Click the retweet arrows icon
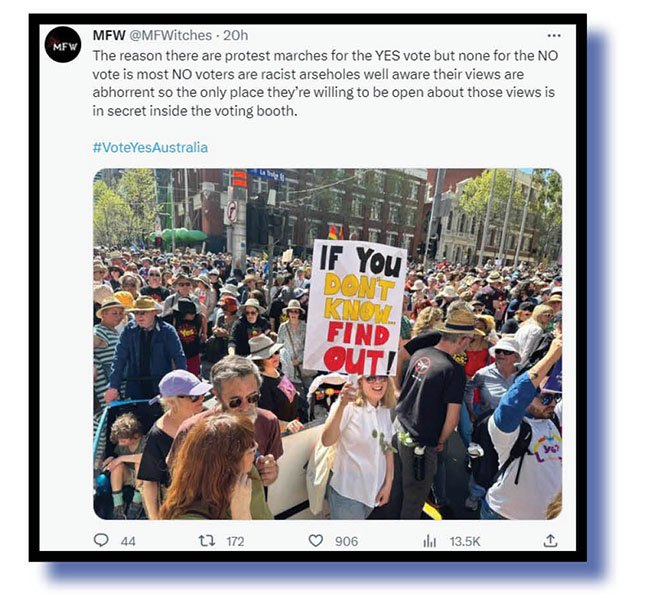This screenshot has width=652, height=605. coord(207,541)
